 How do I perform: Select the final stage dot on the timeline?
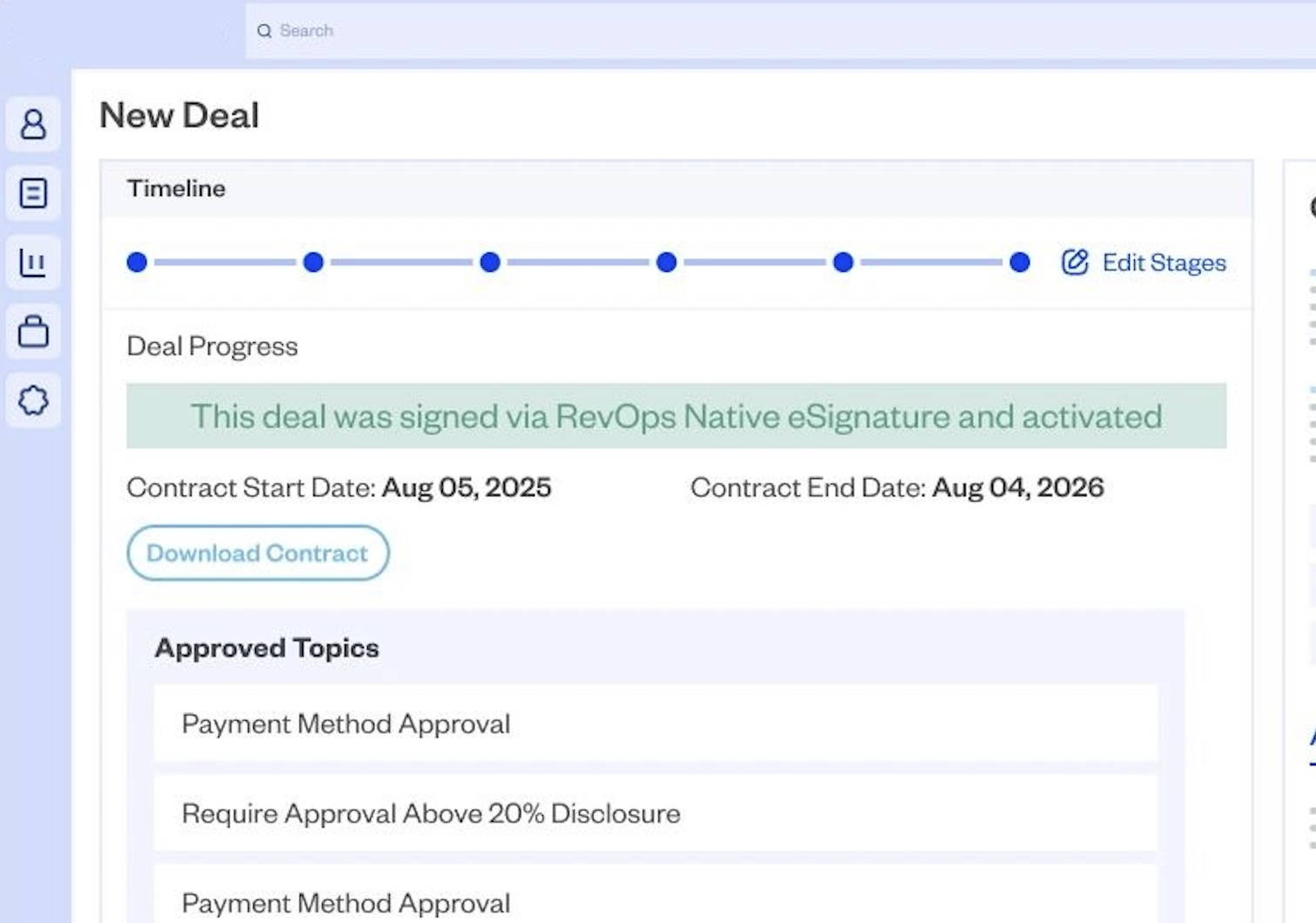(1018, 262)
